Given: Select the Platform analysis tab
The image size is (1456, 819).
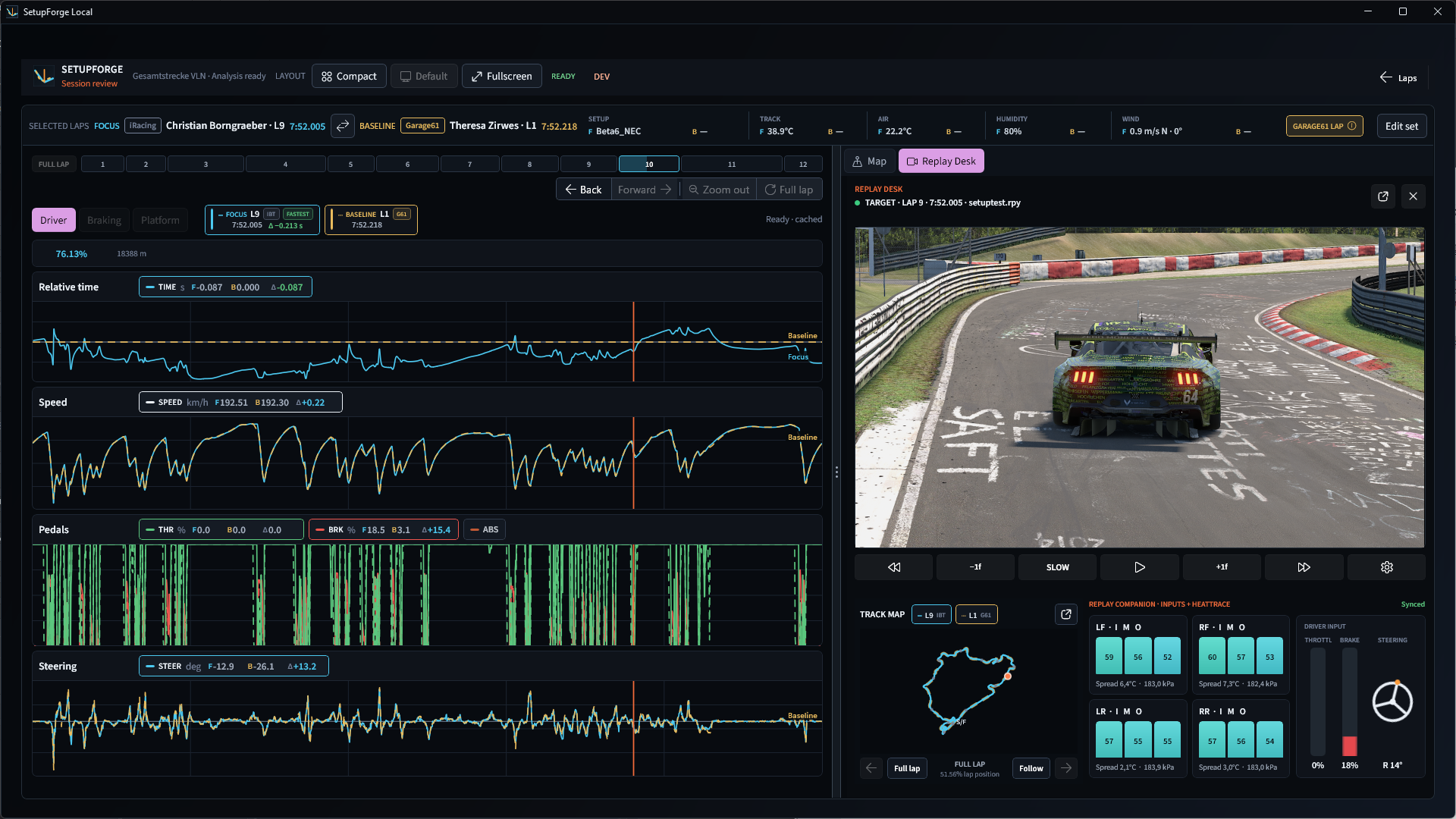Looking at the screenshot, I should (160, 220).
